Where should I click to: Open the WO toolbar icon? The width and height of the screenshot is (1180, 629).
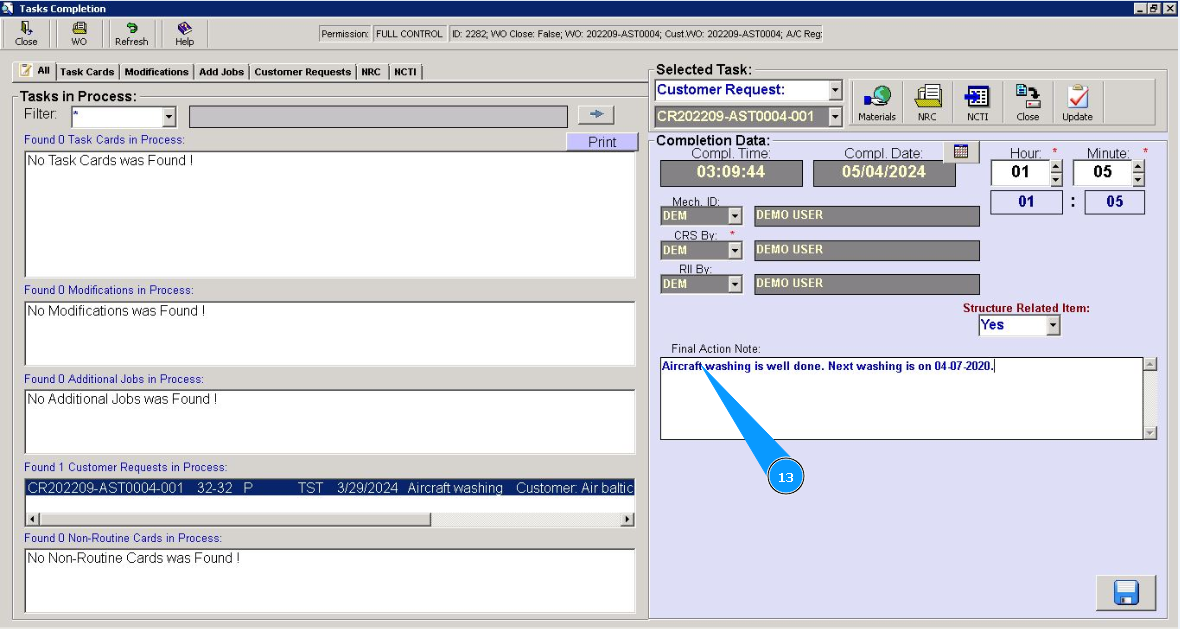pos(79,33)
